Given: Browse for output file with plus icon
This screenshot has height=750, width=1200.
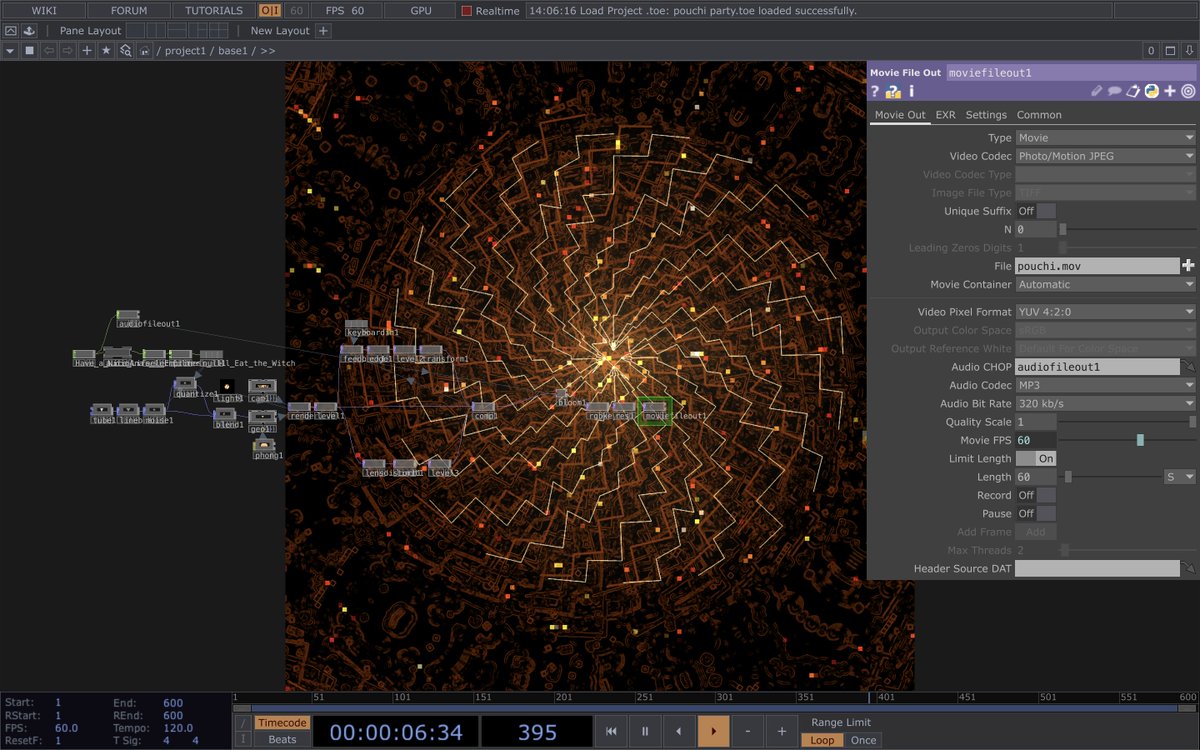Looking at the screenshot, I should [x=1188, y=266].
